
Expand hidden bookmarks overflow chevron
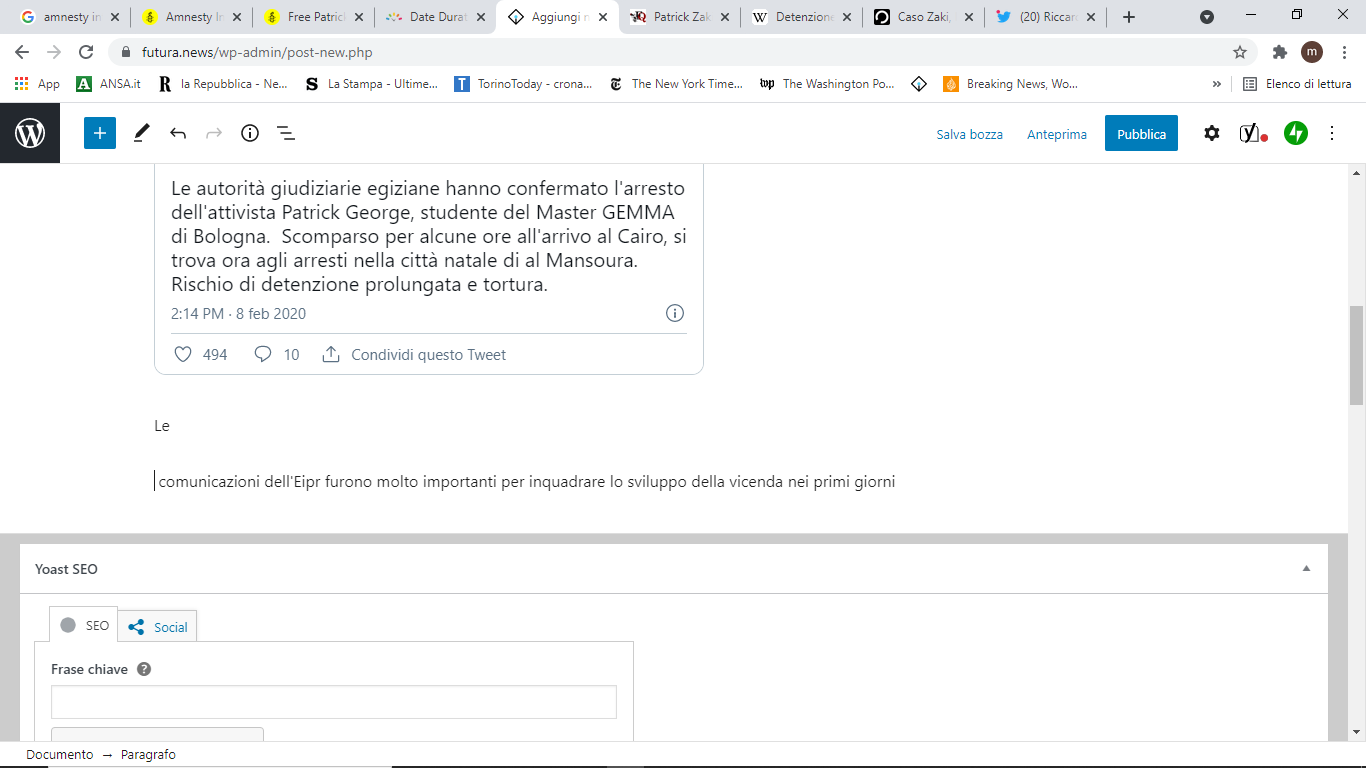pos(1217,84)
